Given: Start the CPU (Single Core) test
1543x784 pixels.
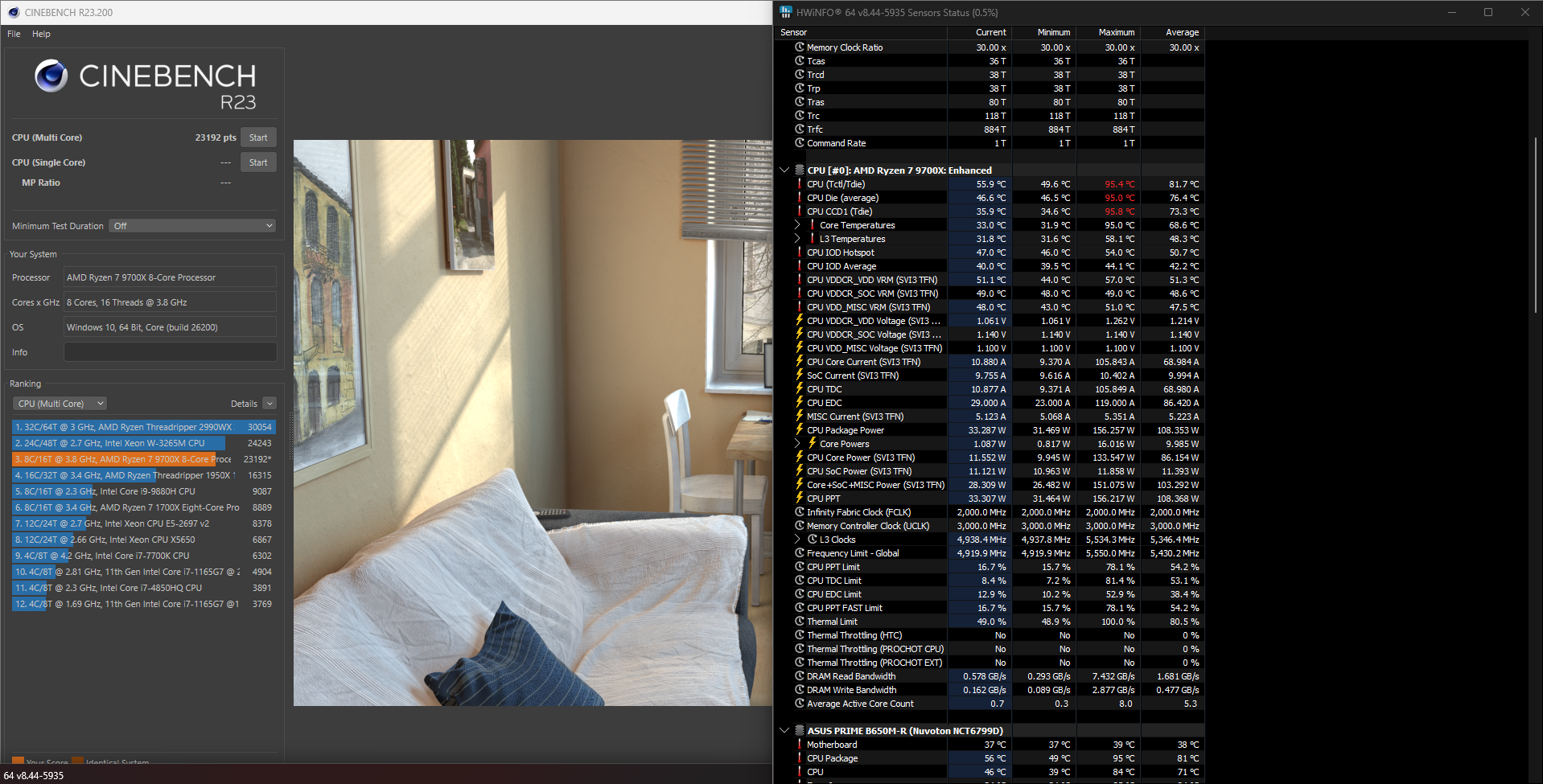Looking at the screenshot, I should pyautogui.click(x=258, y=162).
